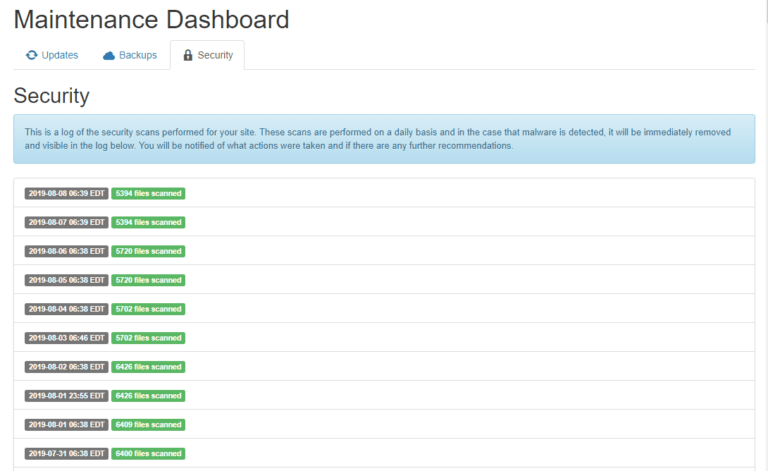This screenshot has height=471, width=768.
Task: Click 5702 files scanned badge for 2019-08-04
Action: 148,309
